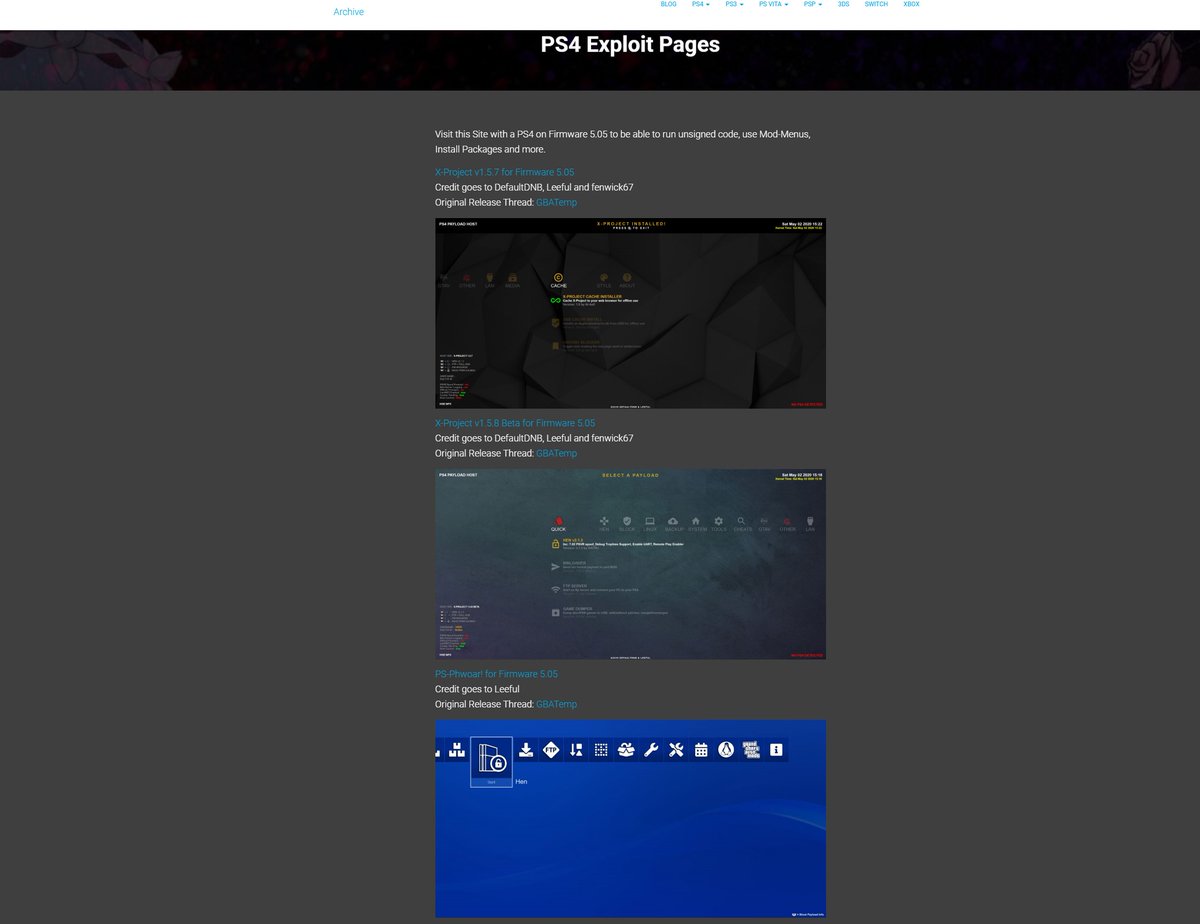Click the GTA logo icon in PS-Phwoar

752,750
